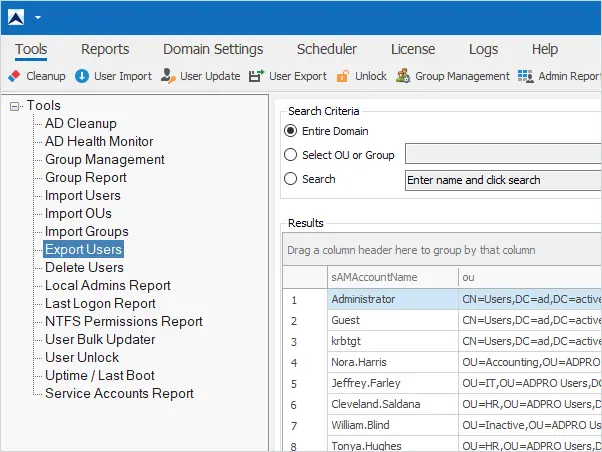Select the Administrator cell in row 1
This screenshot has height=452, width=602.
pos(393,299)
